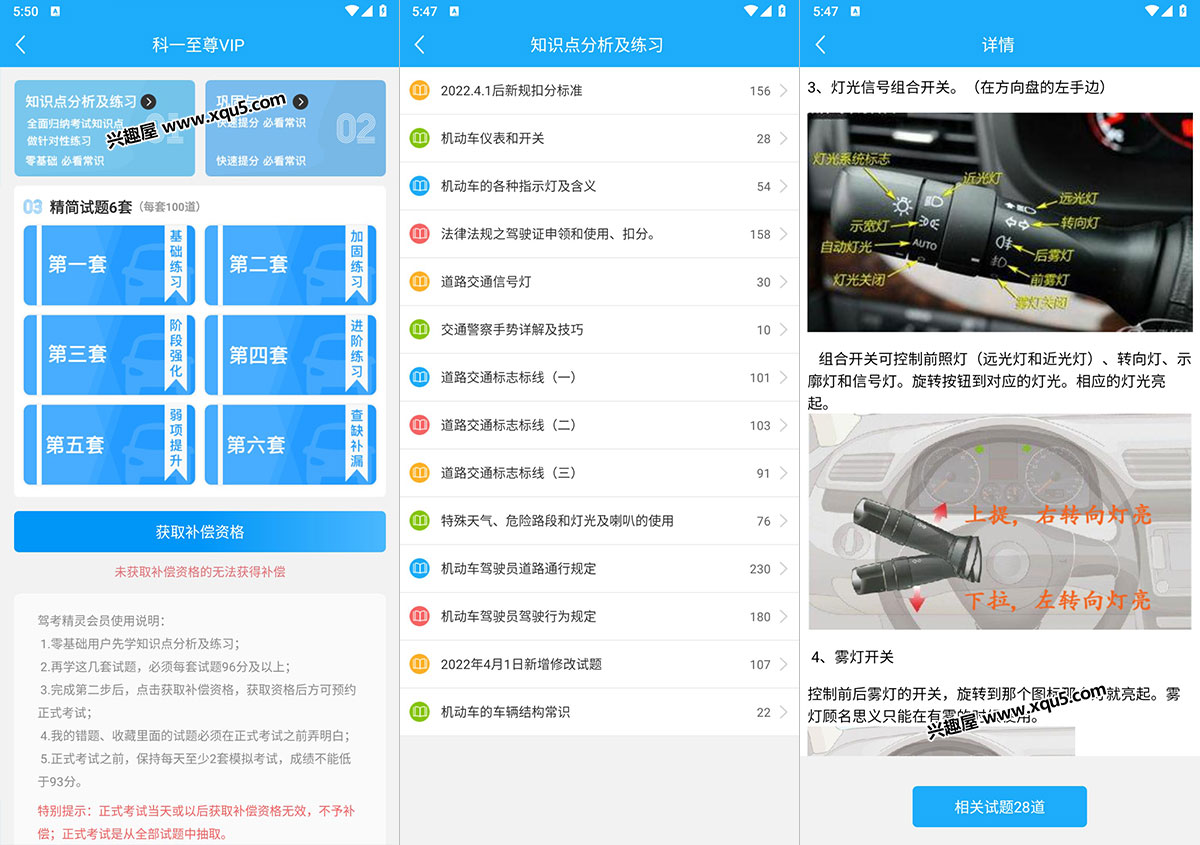The height and width of the screenshot is (845, 1200).
Task: Tap 未获取补偿资格的无法获得补偿 notice
Action: [x=199, y=572]
